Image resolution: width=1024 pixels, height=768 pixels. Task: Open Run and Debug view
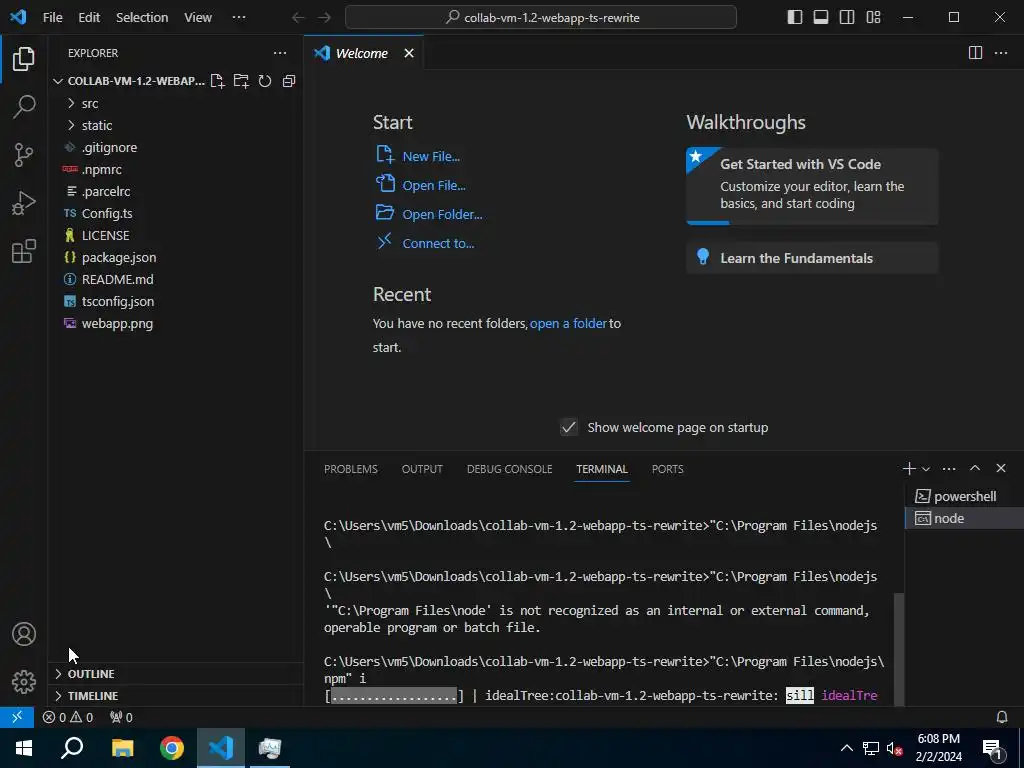click(24, 203)
